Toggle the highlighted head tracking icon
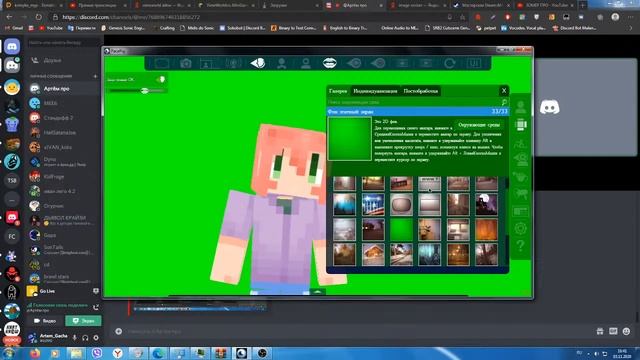 coord(258,63)
